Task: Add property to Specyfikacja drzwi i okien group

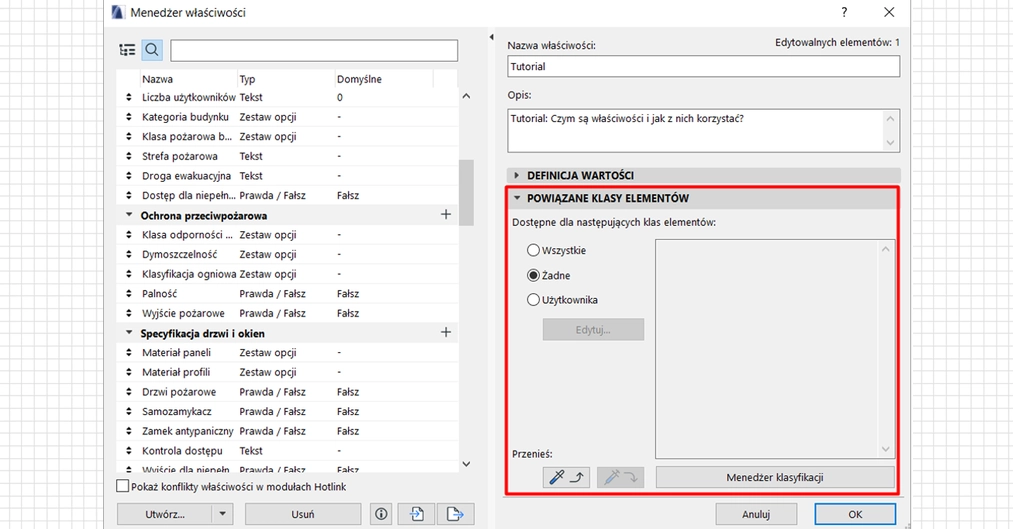Action: [x=446, y=332]
